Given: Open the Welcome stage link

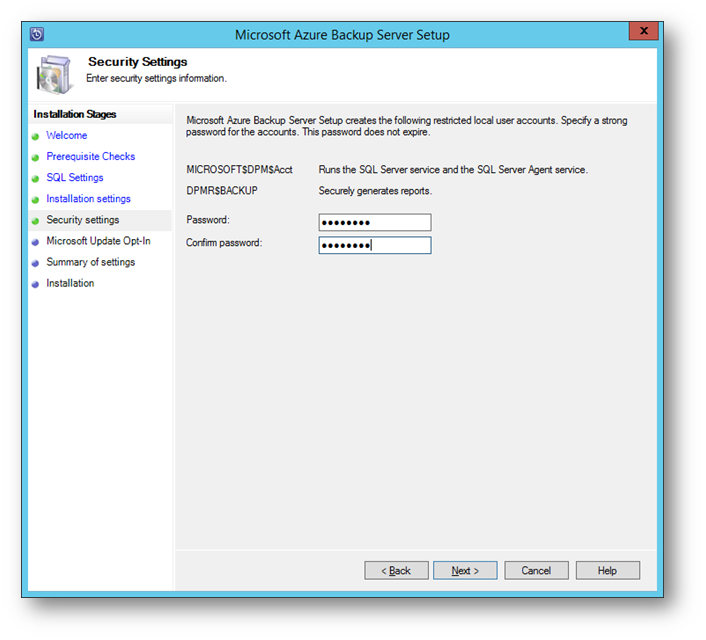Looking at the screenshot, I should 67,135.
